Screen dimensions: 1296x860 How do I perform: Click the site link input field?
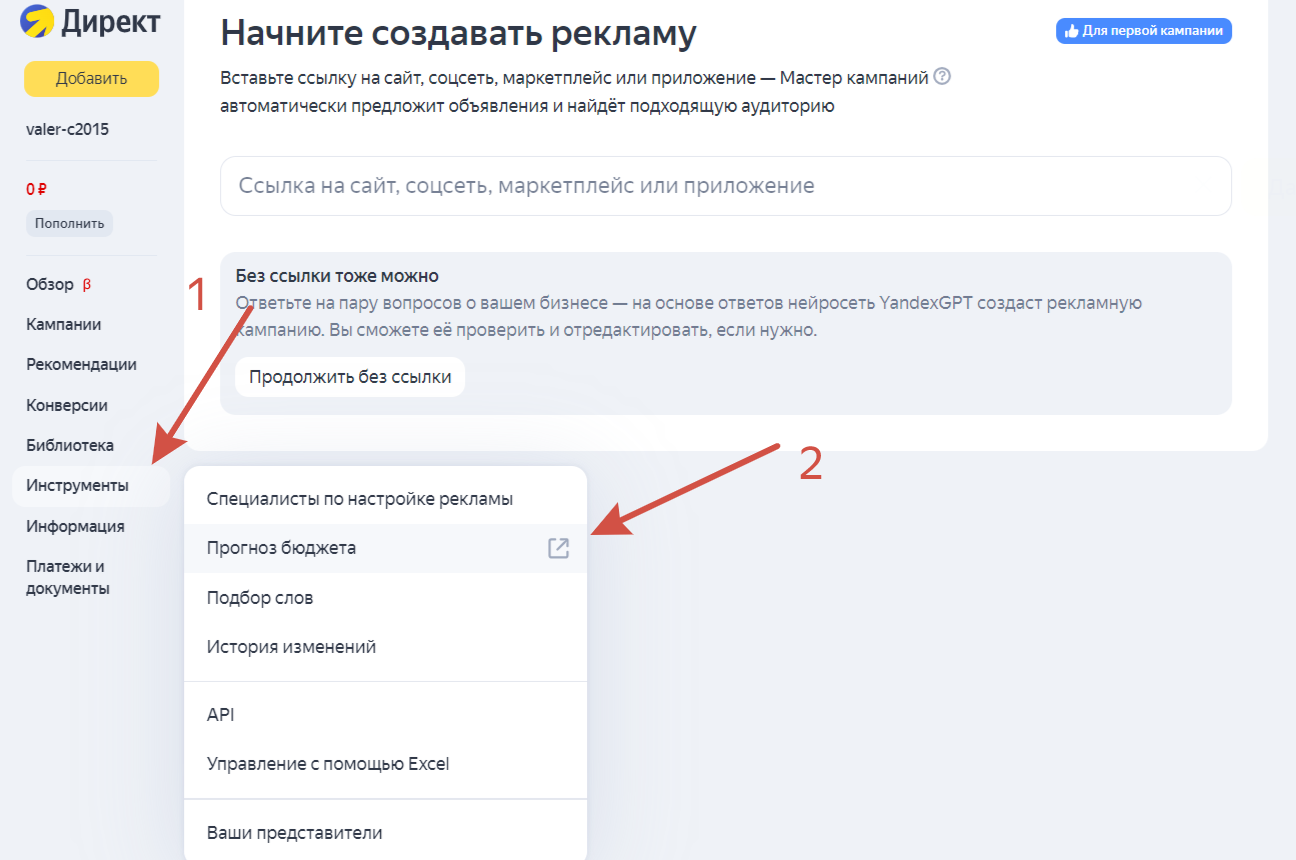tap(726, 186)
